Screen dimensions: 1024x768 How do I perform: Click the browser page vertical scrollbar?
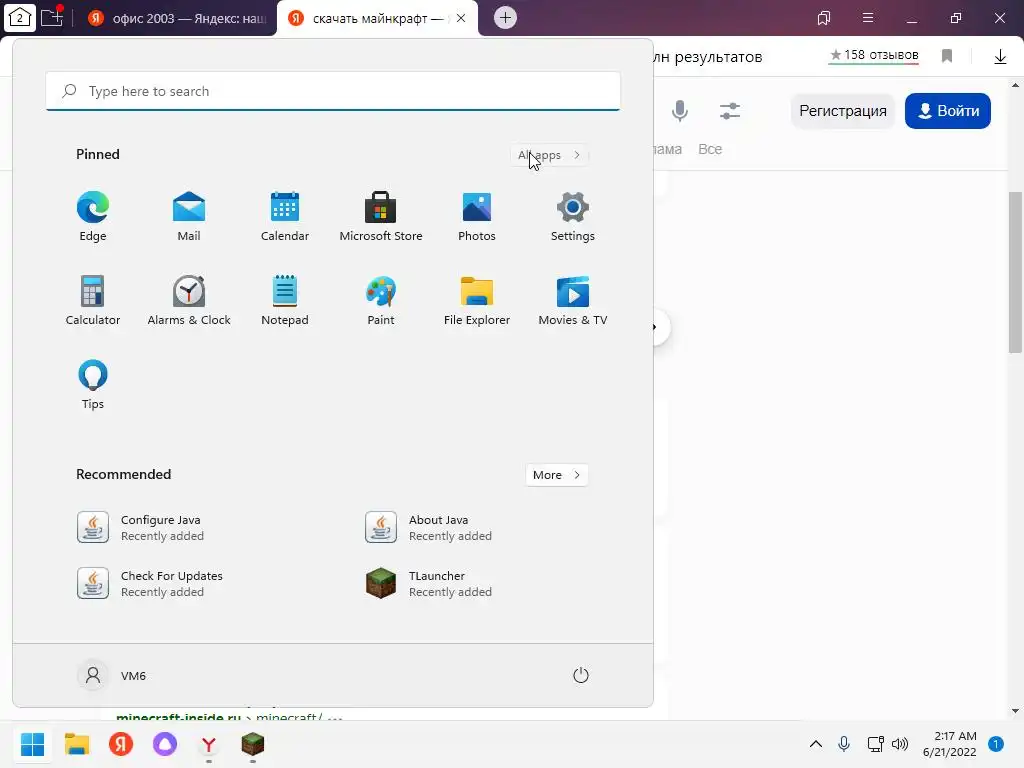click(1015, 272)
